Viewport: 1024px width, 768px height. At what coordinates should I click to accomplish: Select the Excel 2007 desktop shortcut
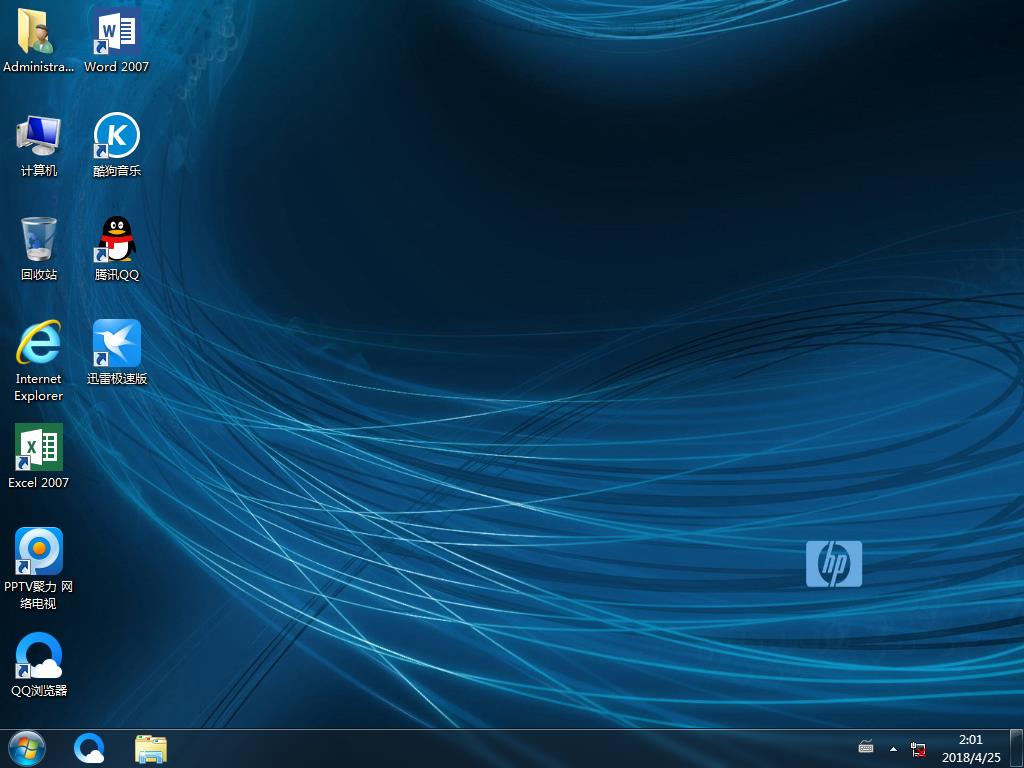tap(39, 456)
